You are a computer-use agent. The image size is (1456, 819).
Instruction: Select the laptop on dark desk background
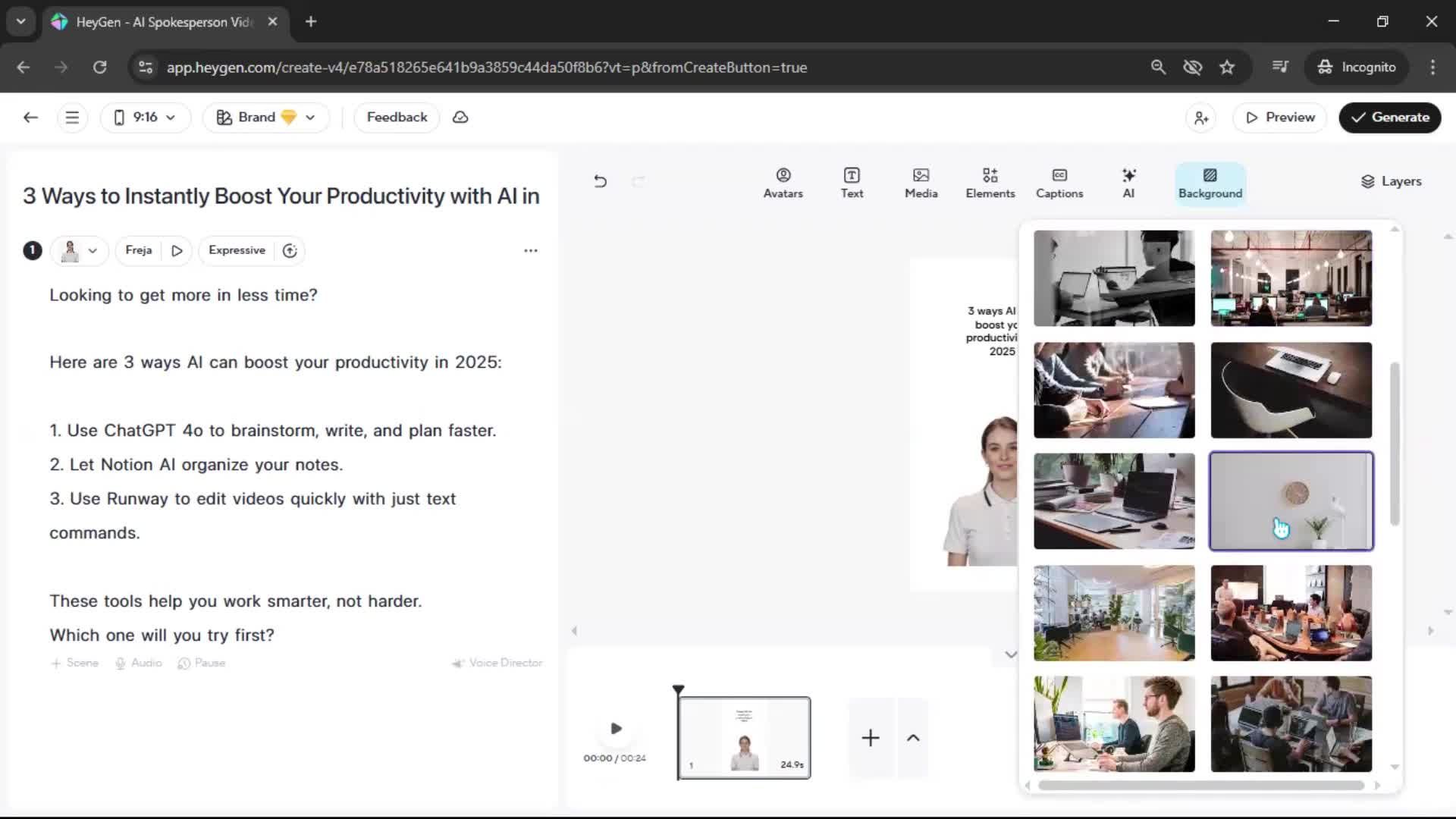[1291, 390]
